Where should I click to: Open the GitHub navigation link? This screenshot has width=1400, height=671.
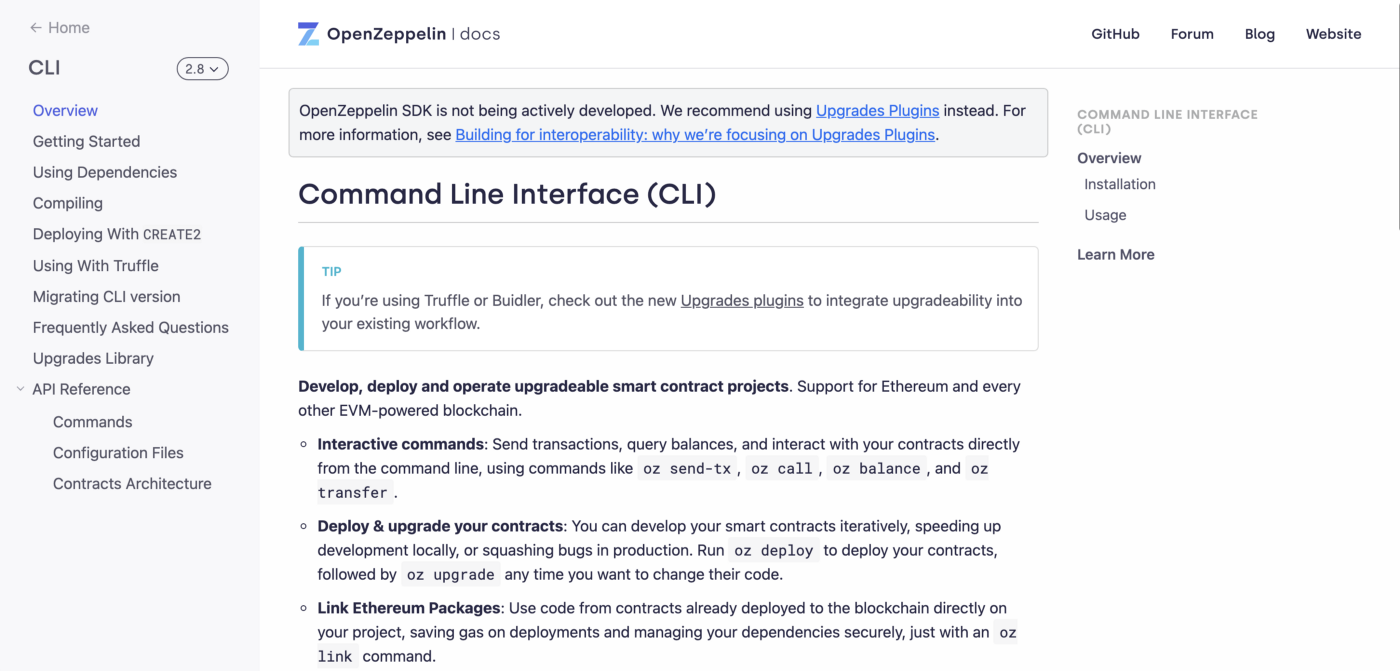(x=1115, y=34)
